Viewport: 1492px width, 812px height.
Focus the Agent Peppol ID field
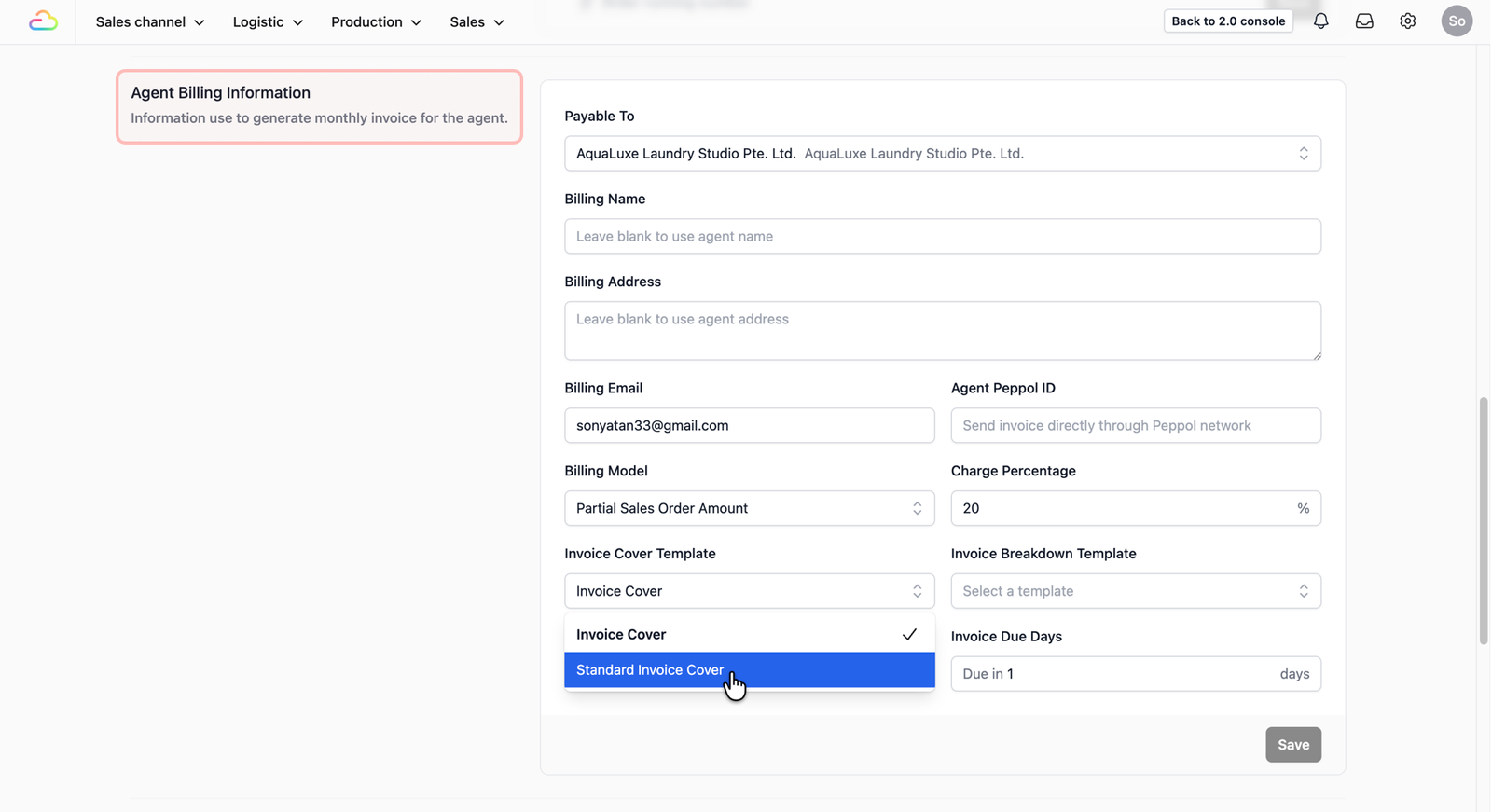pos(1135,425)
